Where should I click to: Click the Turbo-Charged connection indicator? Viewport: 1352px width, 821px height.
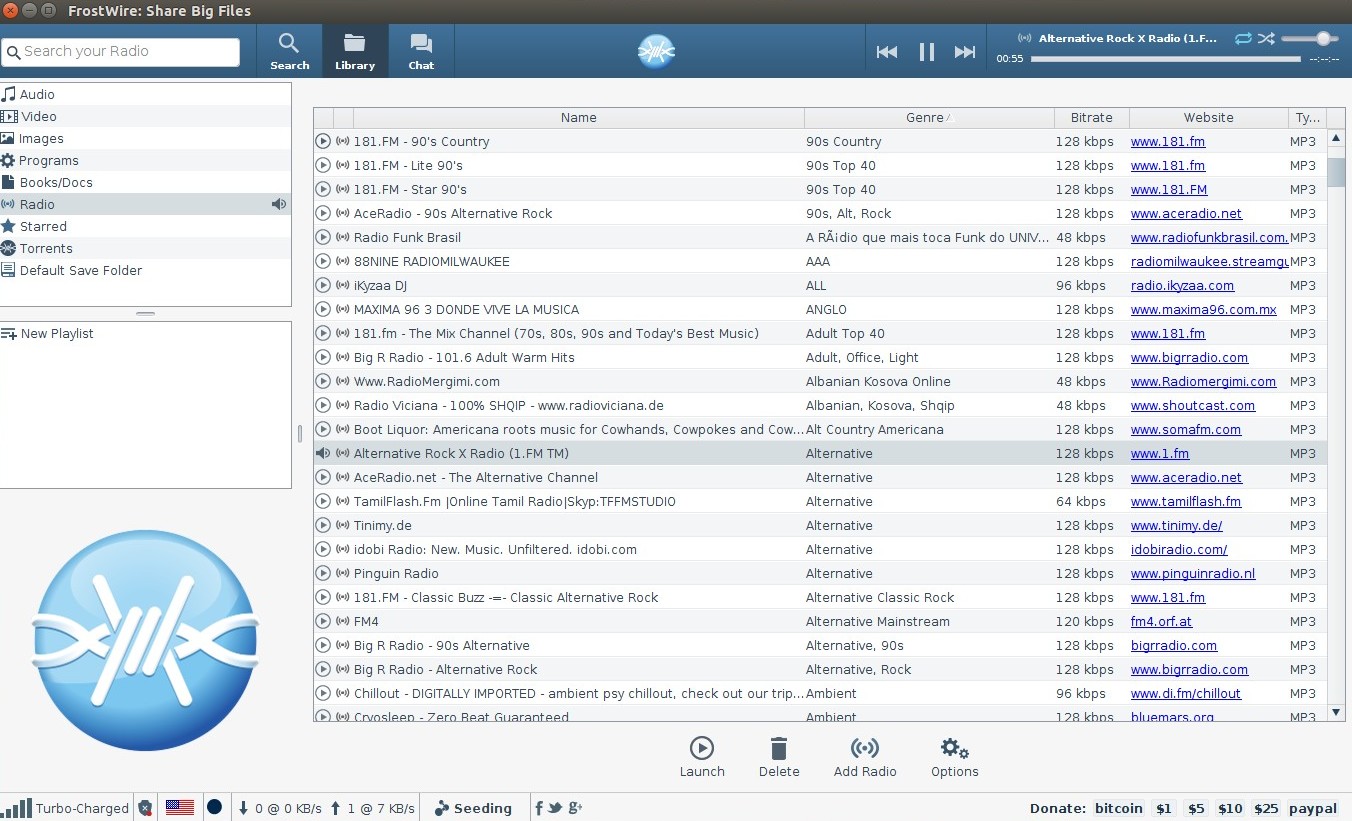[66, 808]
